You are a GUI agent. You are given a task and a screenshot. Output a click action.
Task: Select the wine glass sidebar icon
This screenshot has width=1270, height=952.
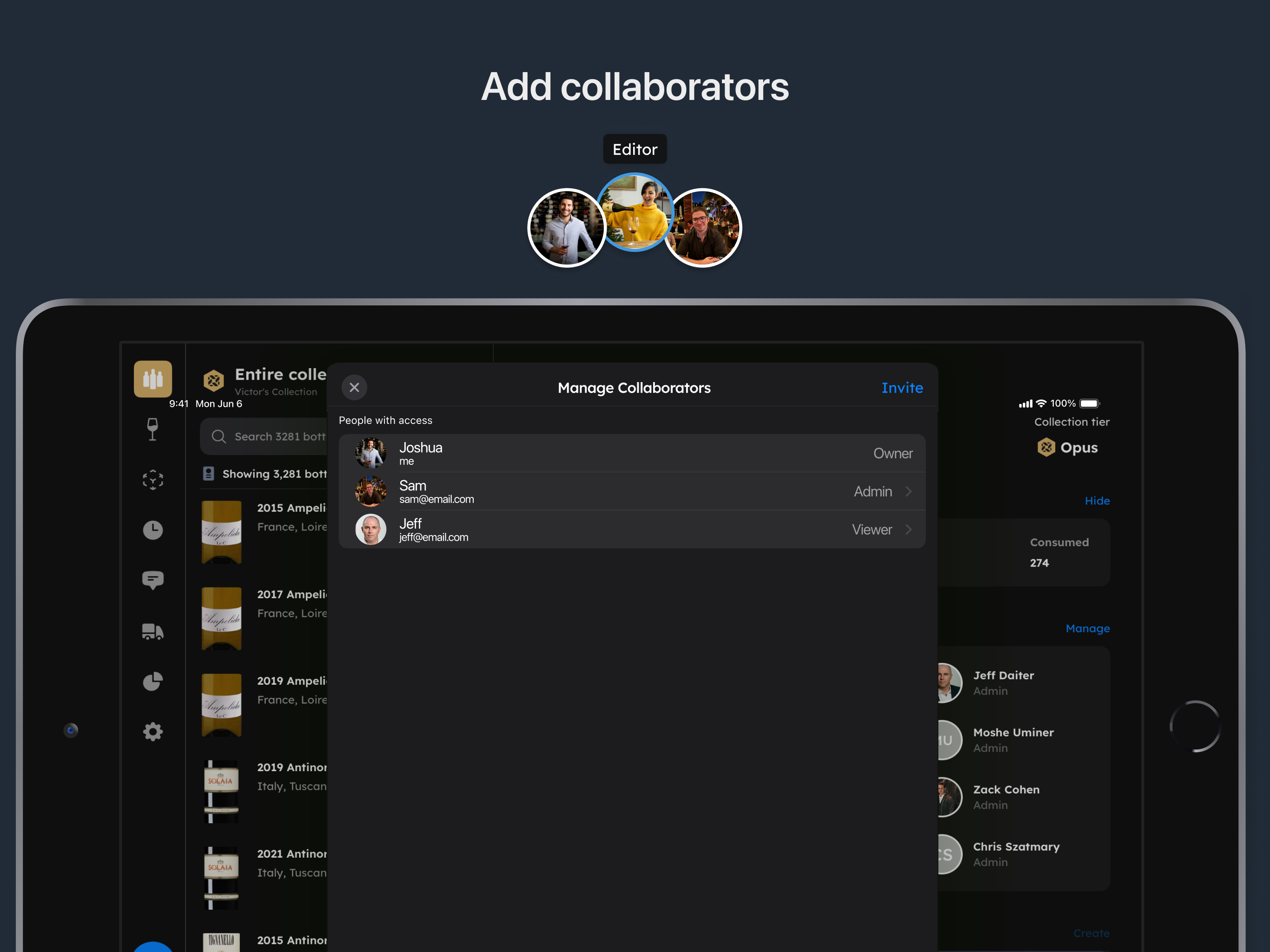(x=153, y=429)
